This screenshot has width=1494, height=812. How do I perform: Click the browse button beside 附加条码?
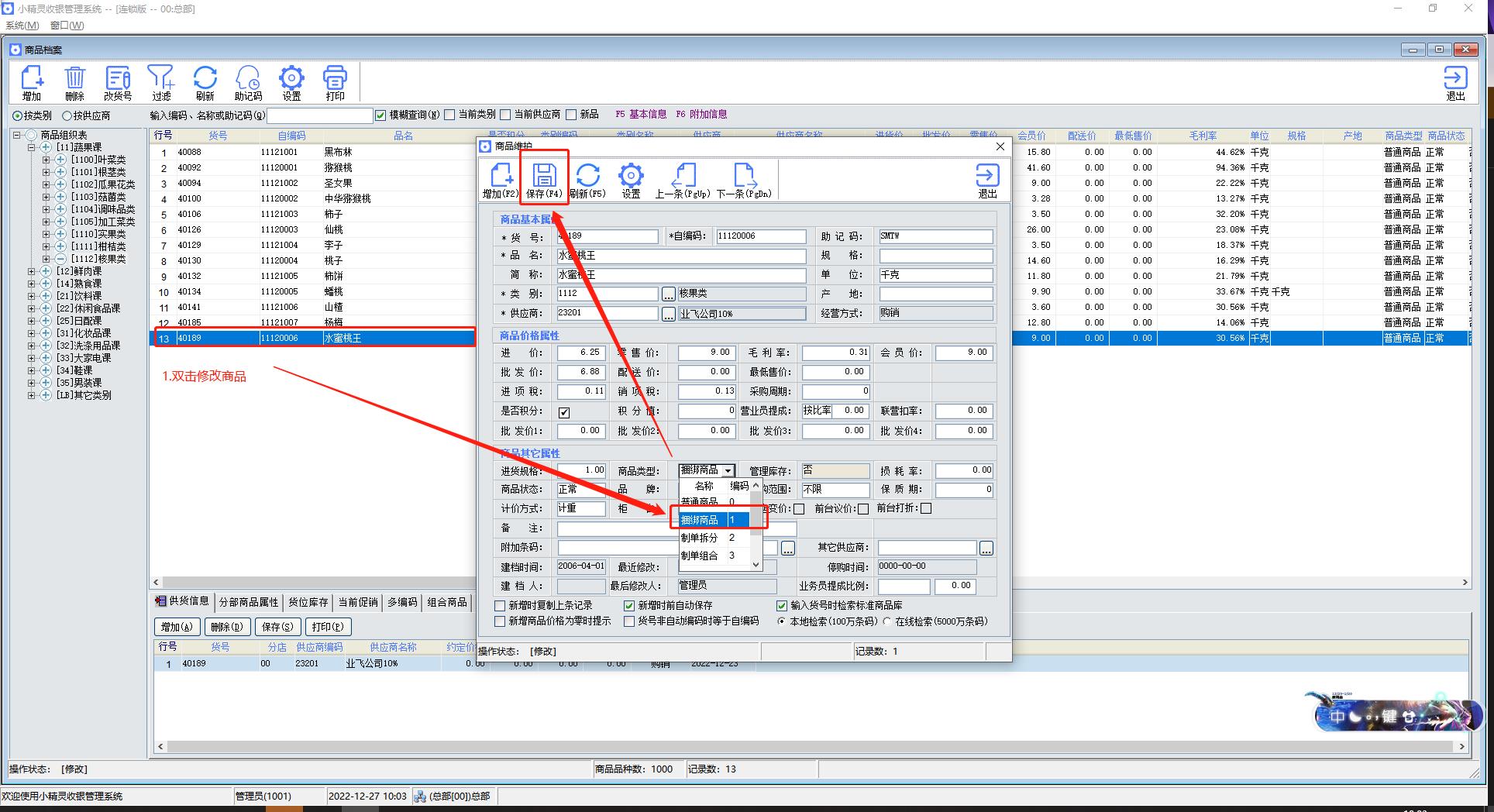(x=788, y=549)
